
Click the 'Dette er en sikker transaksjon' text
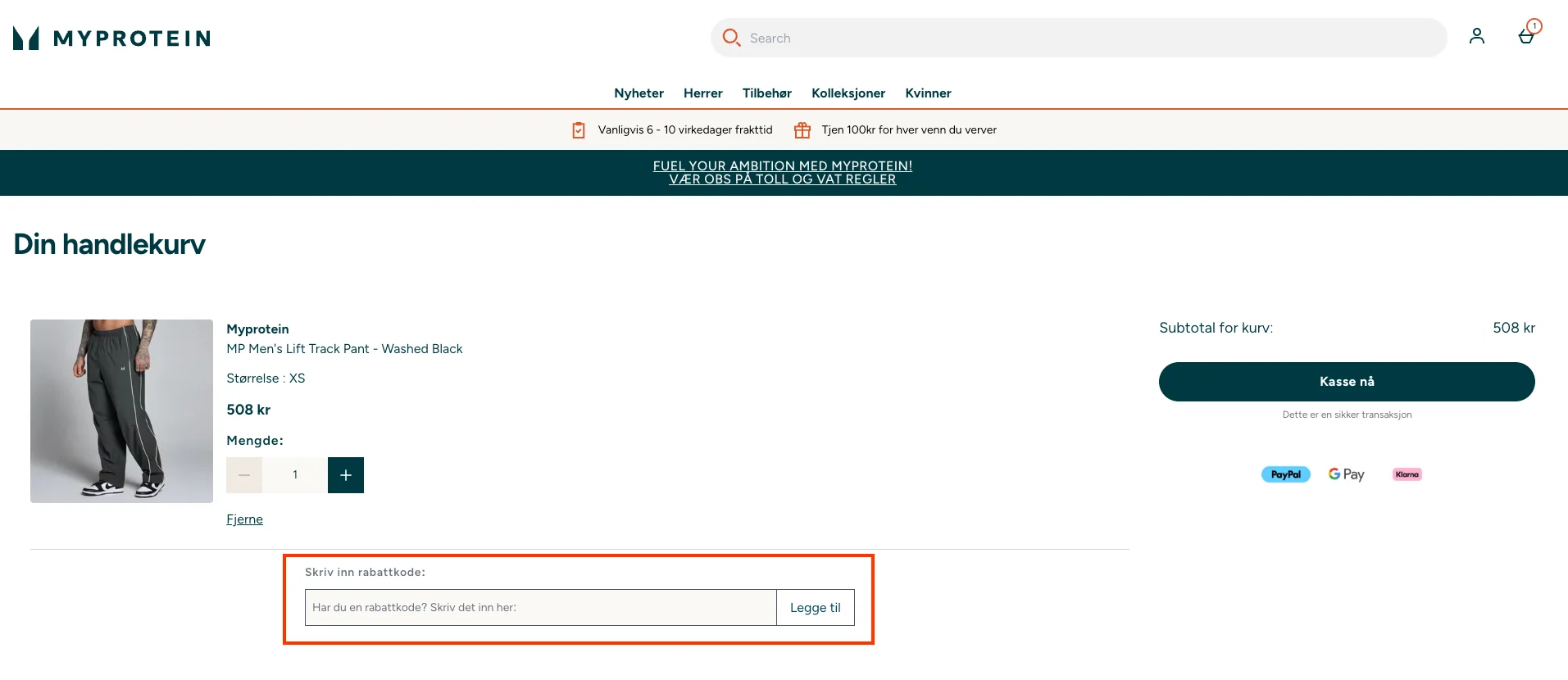1347,415
